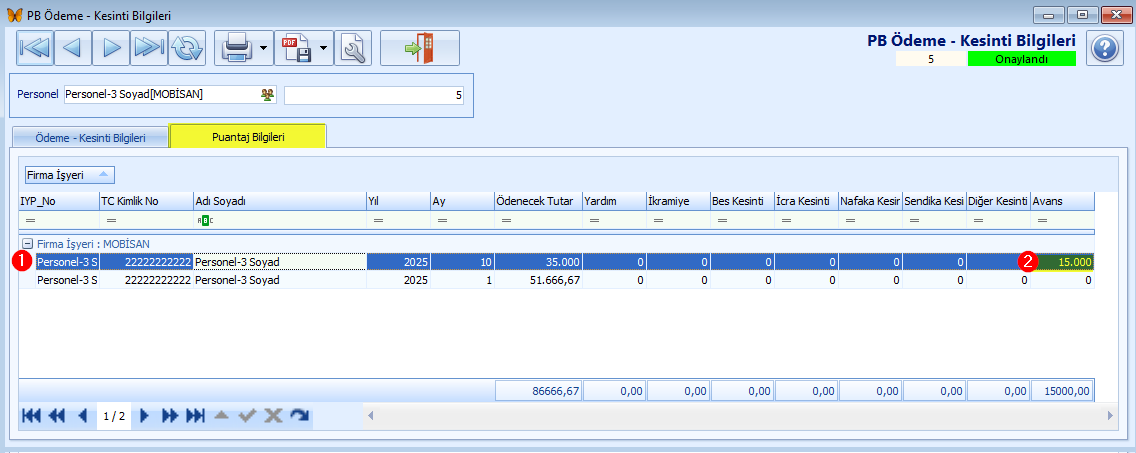Go to the first record in toolbar

34,47
